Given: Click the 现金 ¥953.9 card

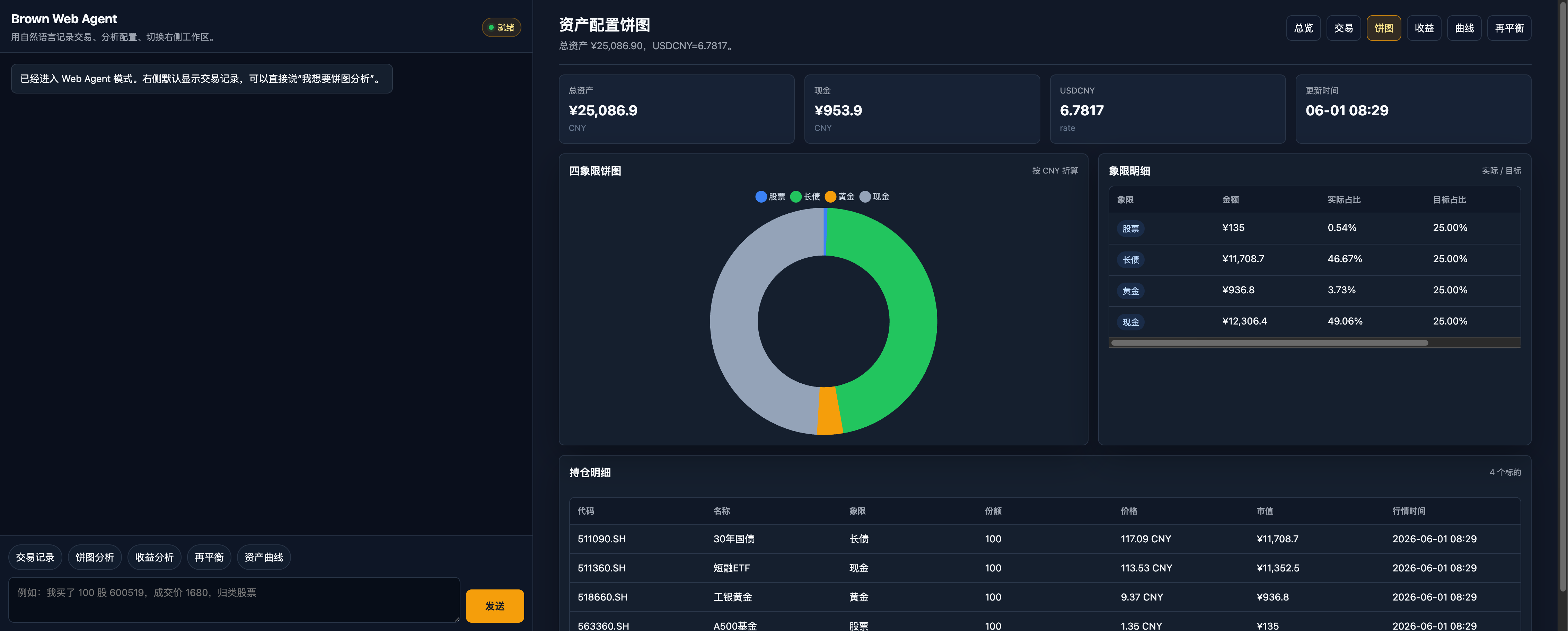Looking at the screenshot, I should (922, 109).
